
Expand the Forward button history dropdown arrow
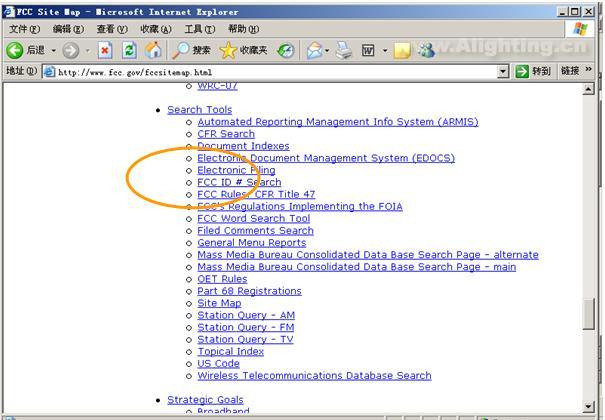pyautogui.click(x=88, y=50)
